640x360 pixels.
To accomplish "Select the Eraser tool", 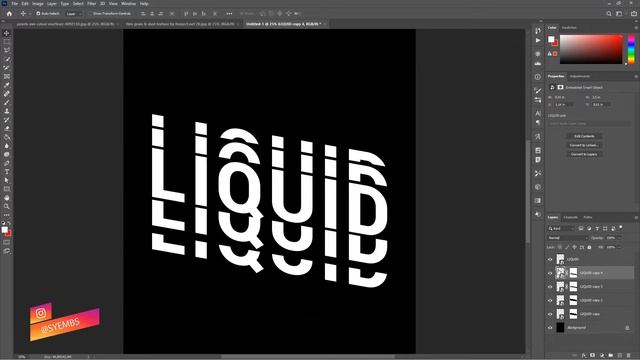I will 7,128.
